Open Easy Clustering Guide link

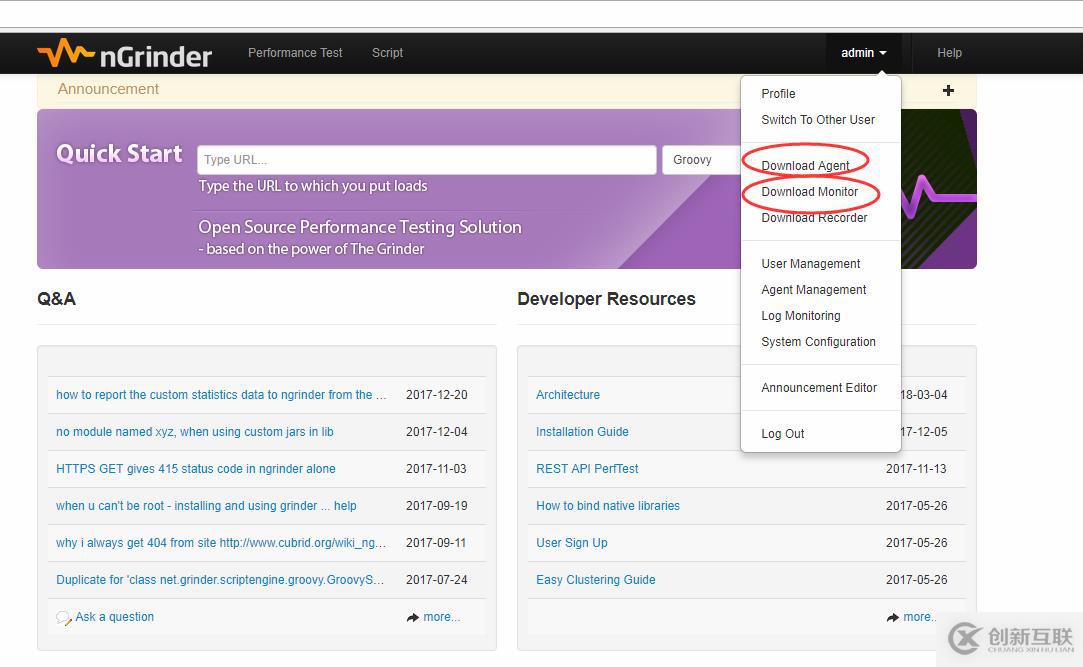pos(595,580)
